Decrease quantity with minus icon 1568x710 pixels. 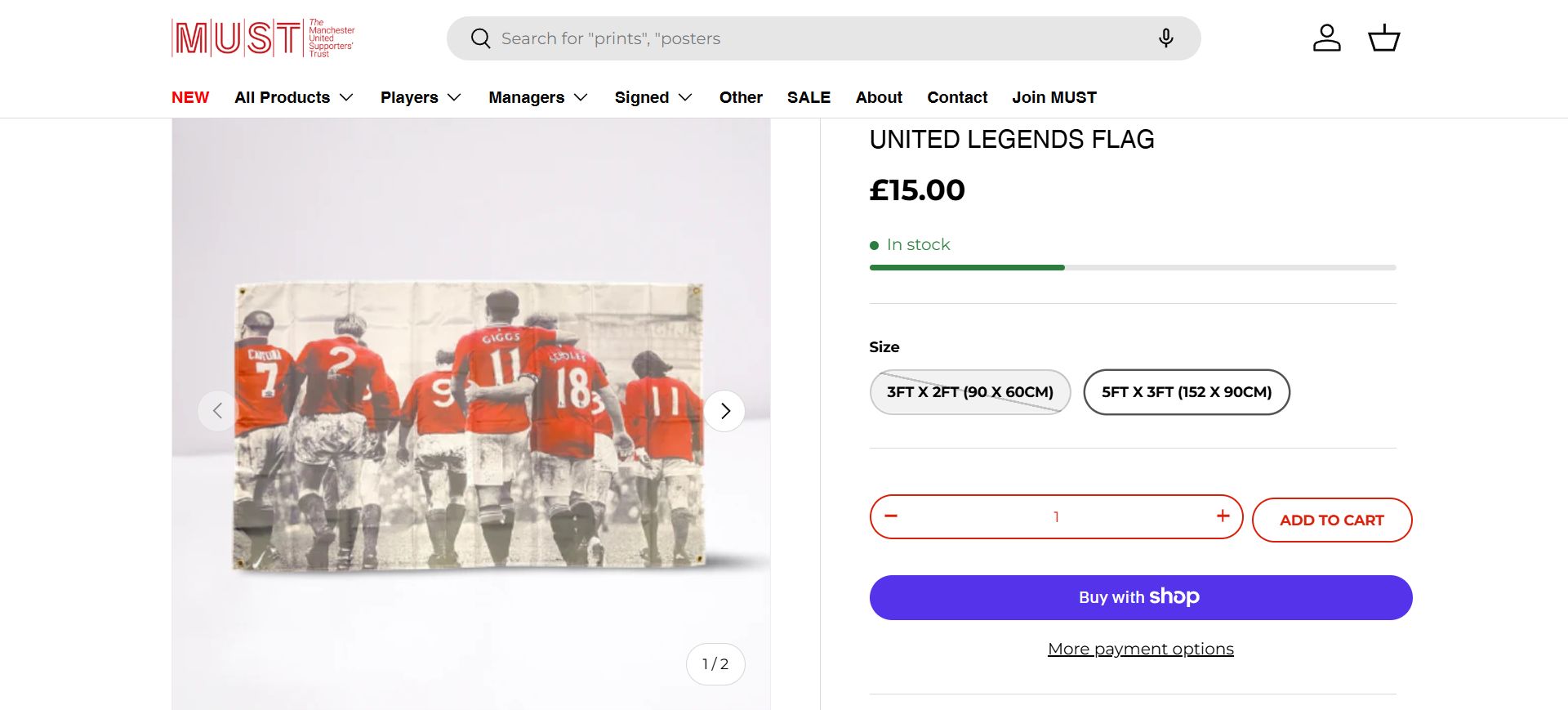click(891, 516)
